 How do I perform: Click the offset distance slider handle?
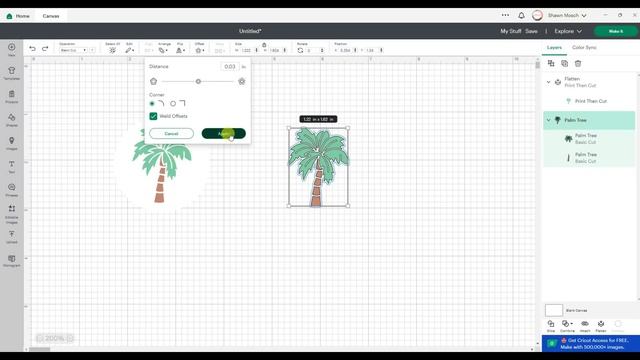(x=198, y=82)
